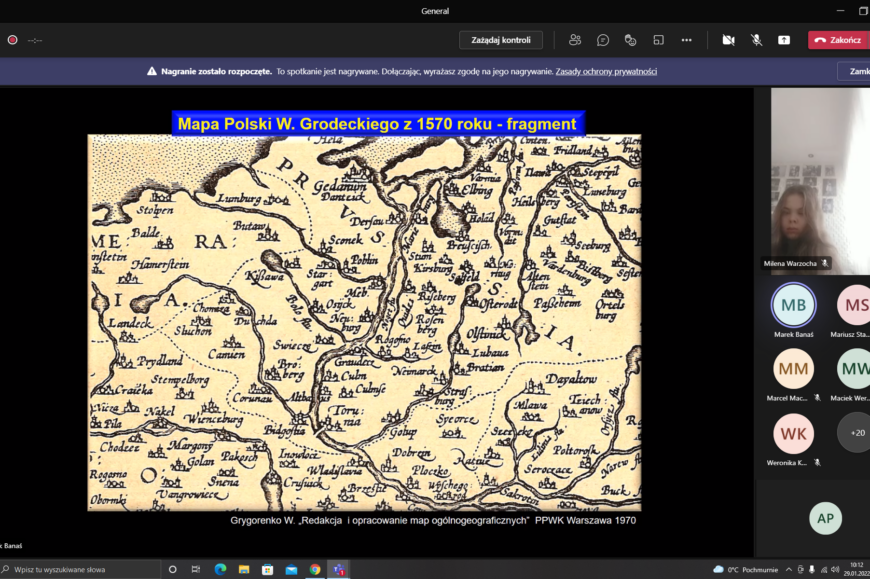Select the AP participant avatar
This screenshot has height=579, width=870.
coord(825,518)
